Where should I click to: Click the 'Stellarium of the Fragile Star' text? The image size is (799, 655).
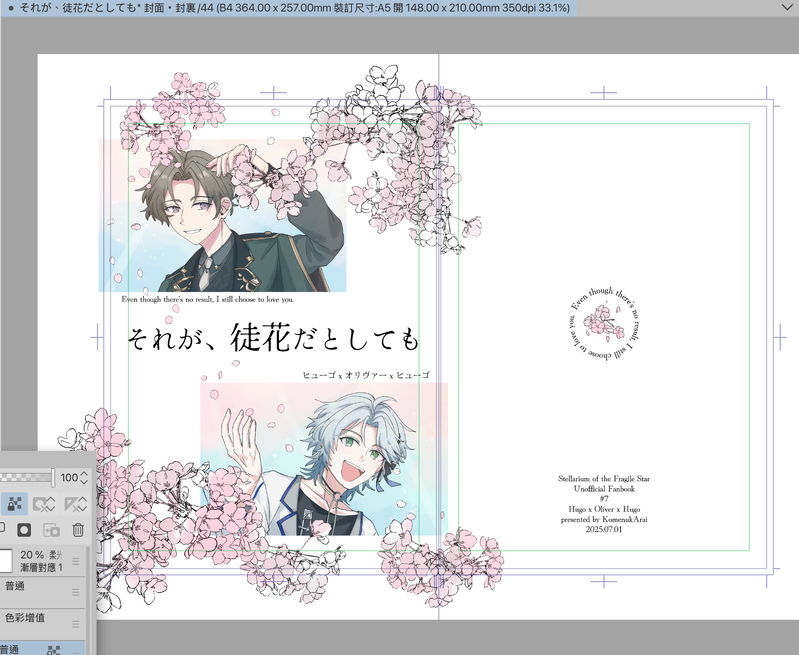pos(604,479)
